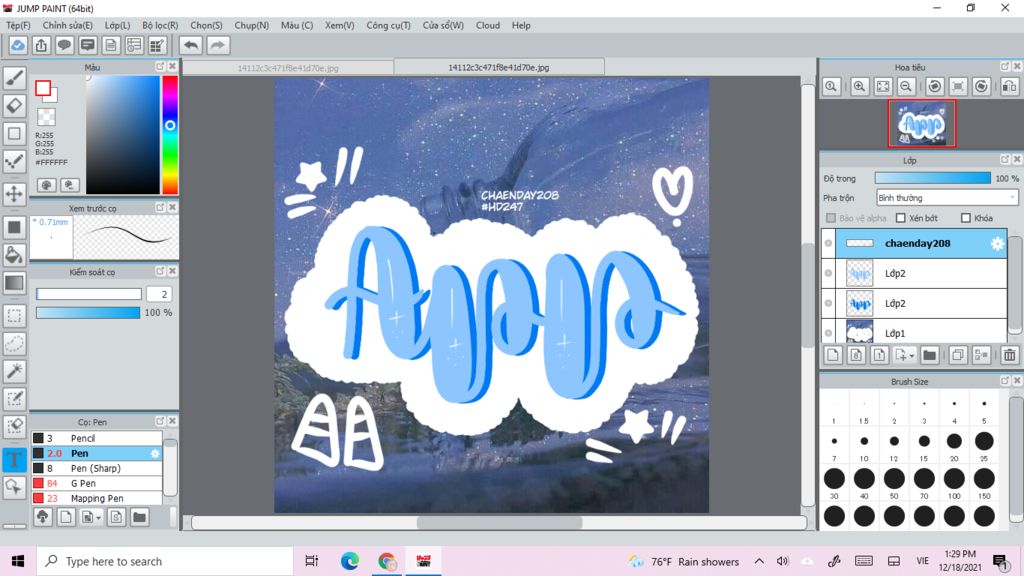Close the Kiểm soát cọ panel
The height and width of the screenshot is (576, 1024).
[172, 271]
